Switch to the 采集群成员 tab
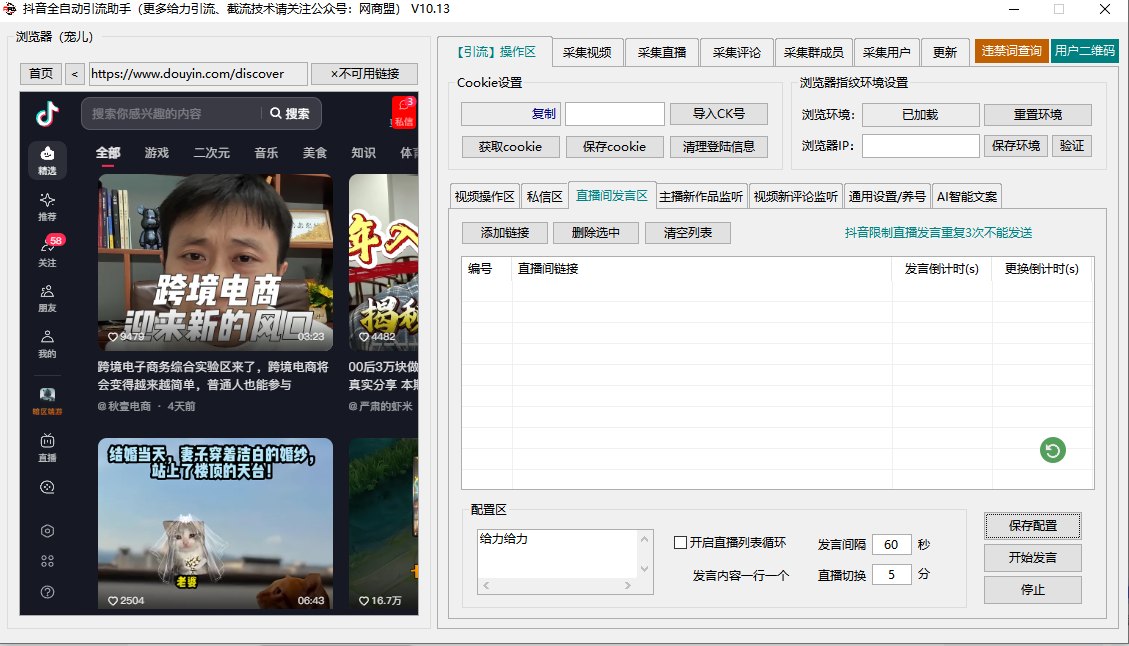 814,53
